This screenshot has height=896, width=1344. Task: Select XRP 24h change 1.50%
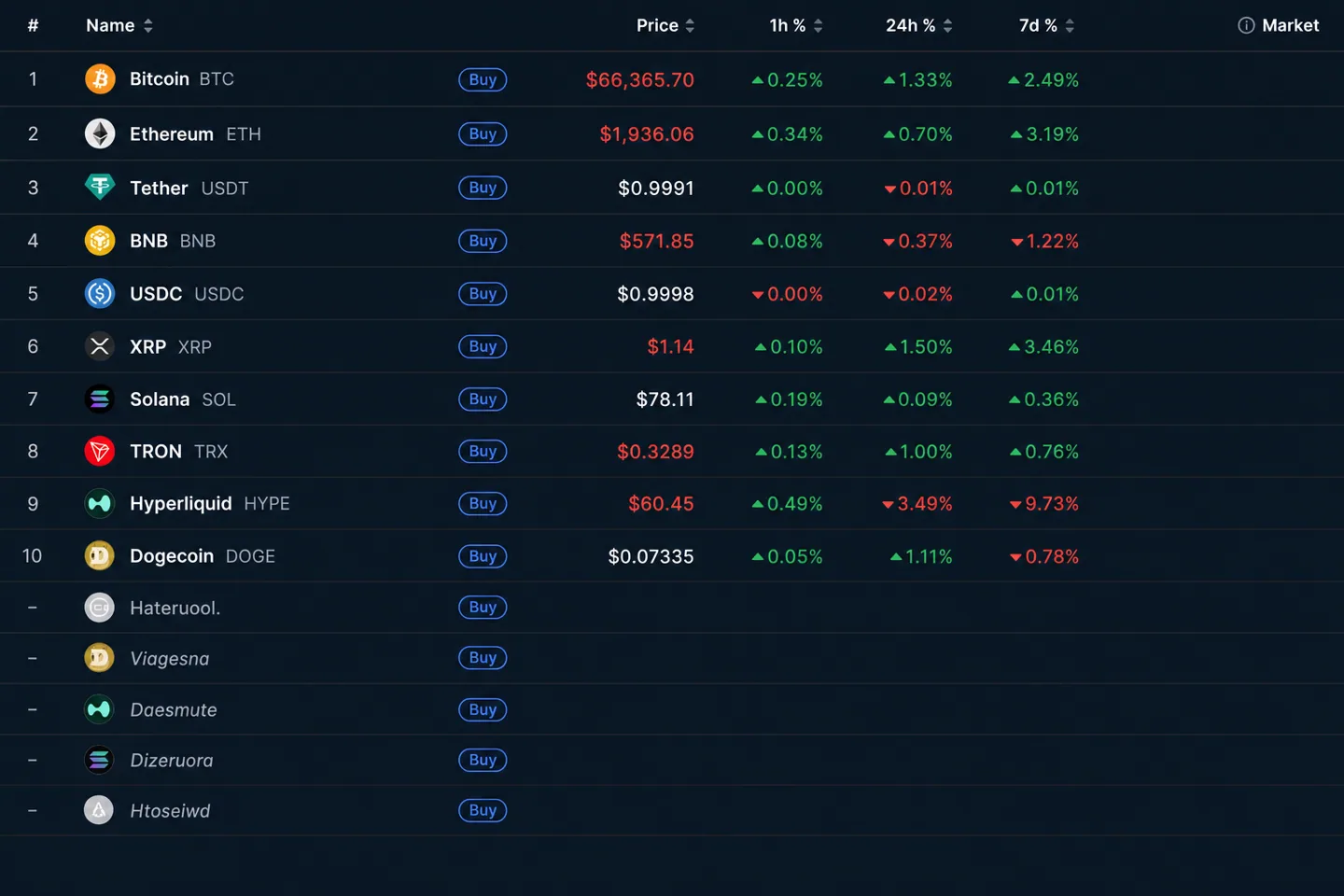[918, 347]
